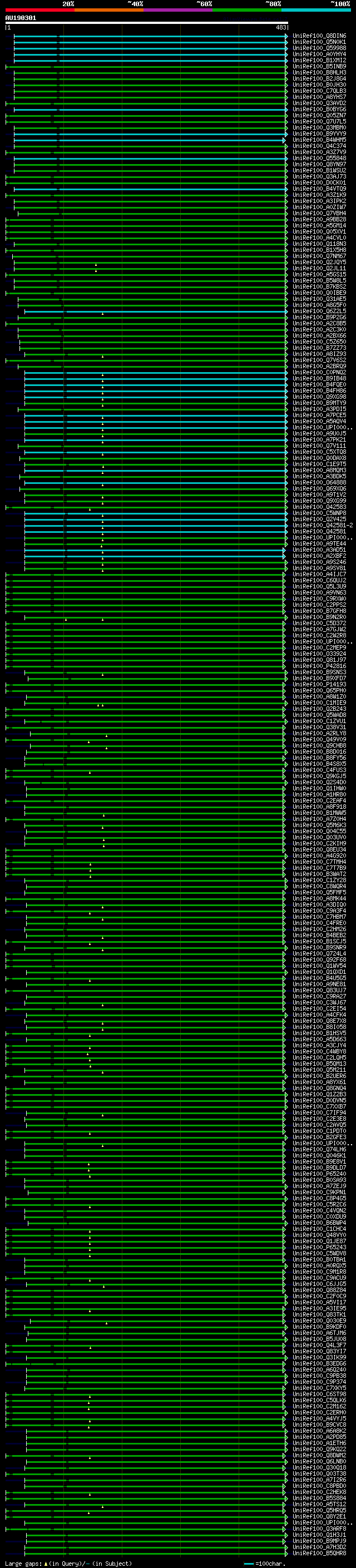This screenshot has height=1568, width=356.
Task: Click the cyan alignment bar for UniRef100_C0PNQ2
Action: pyautogui.click(x=155, y=373)
